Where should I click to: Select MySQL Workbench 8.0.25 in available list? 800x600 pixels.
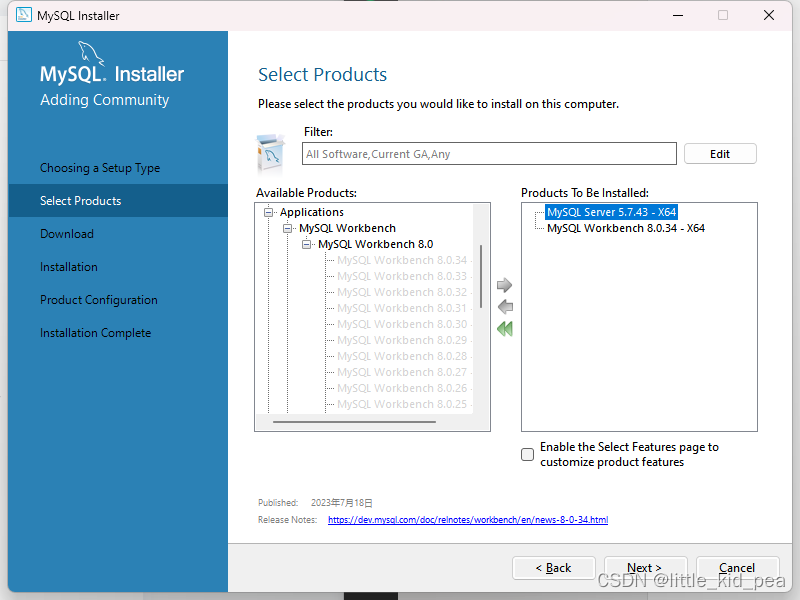pos(402,405)
